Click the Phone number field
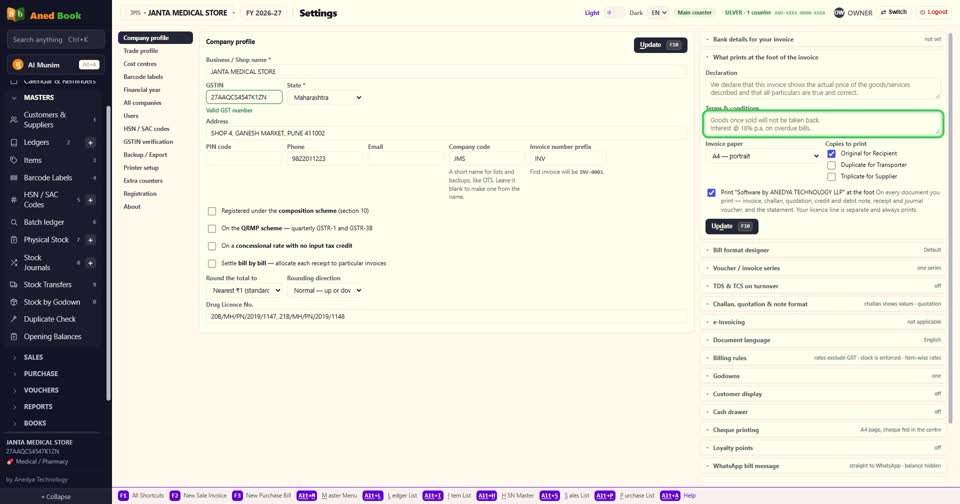This screenshot has width=960, height=504. [324, 159]
